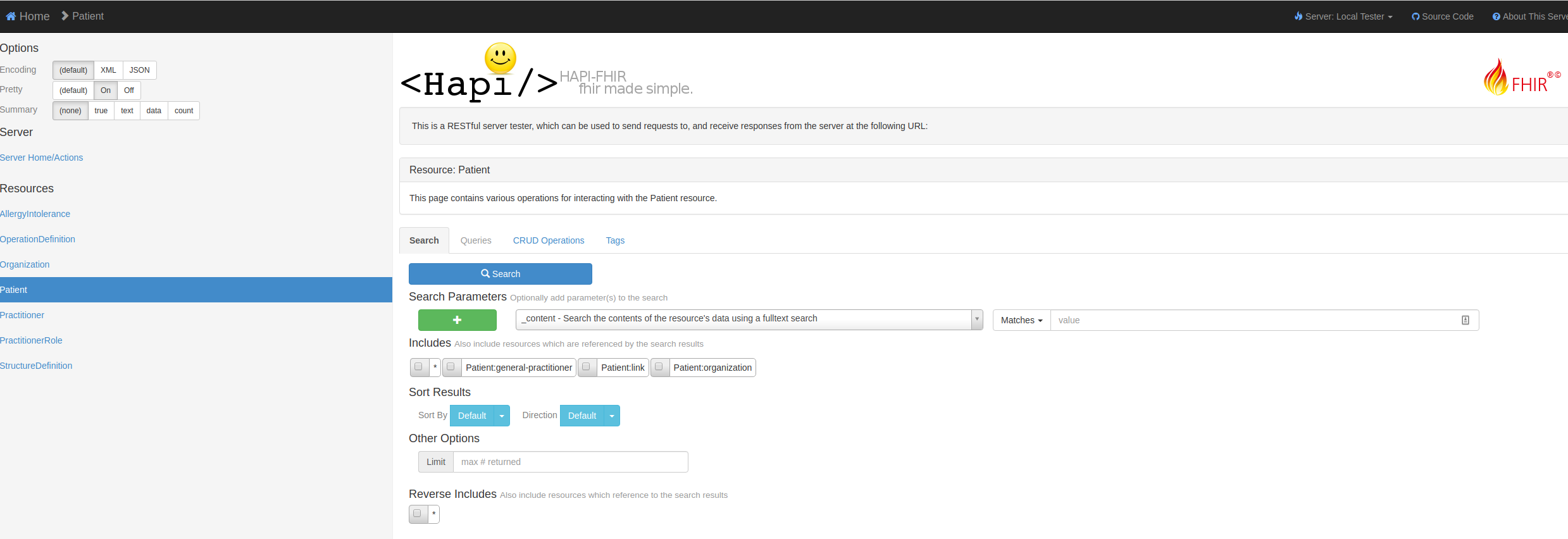Switch to the CRUD Operations tab

coord(548,240)
